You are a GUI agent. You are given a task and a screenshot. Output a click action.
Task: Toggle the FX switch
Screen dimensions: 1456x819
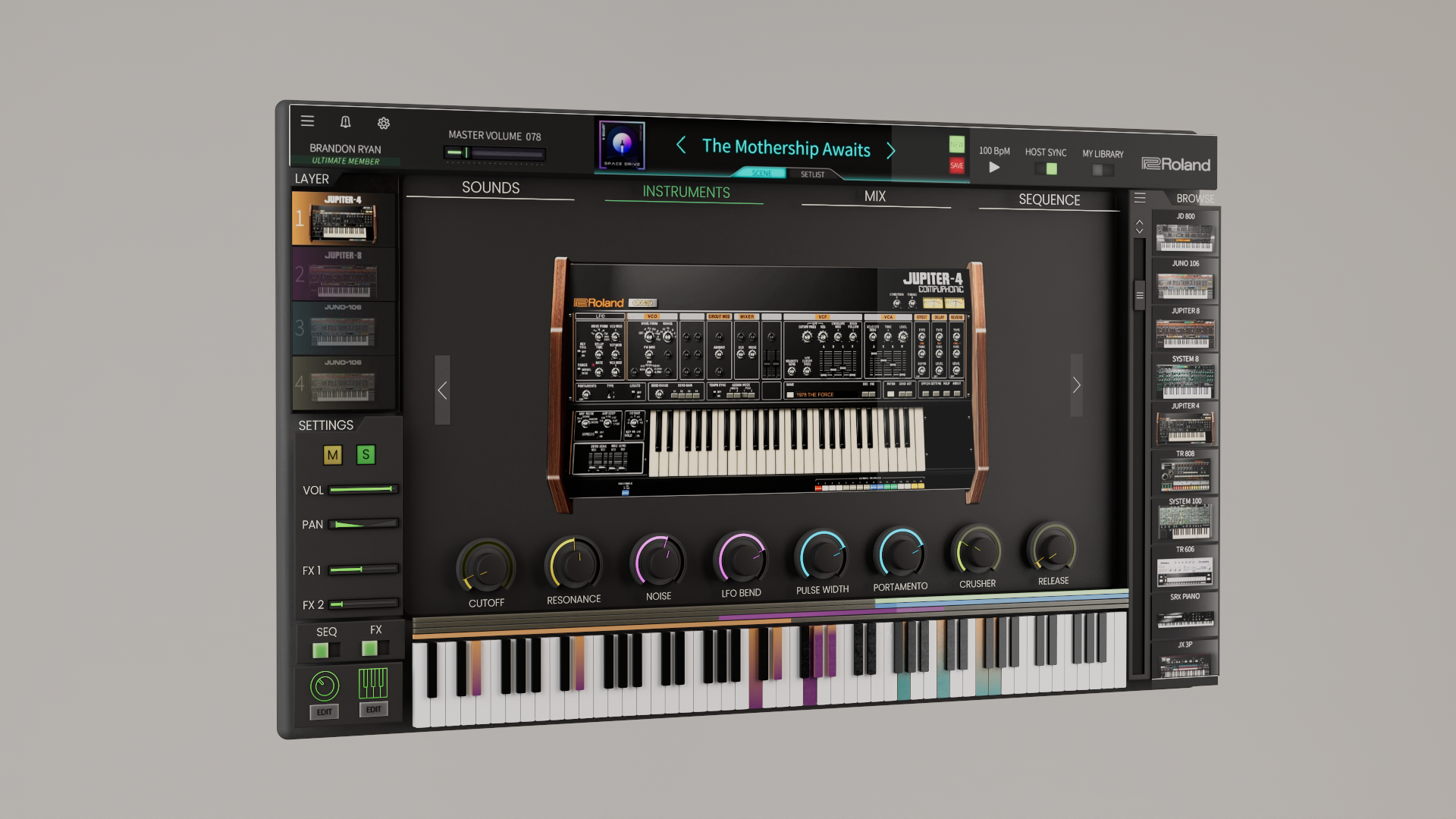tap(375, 648)
